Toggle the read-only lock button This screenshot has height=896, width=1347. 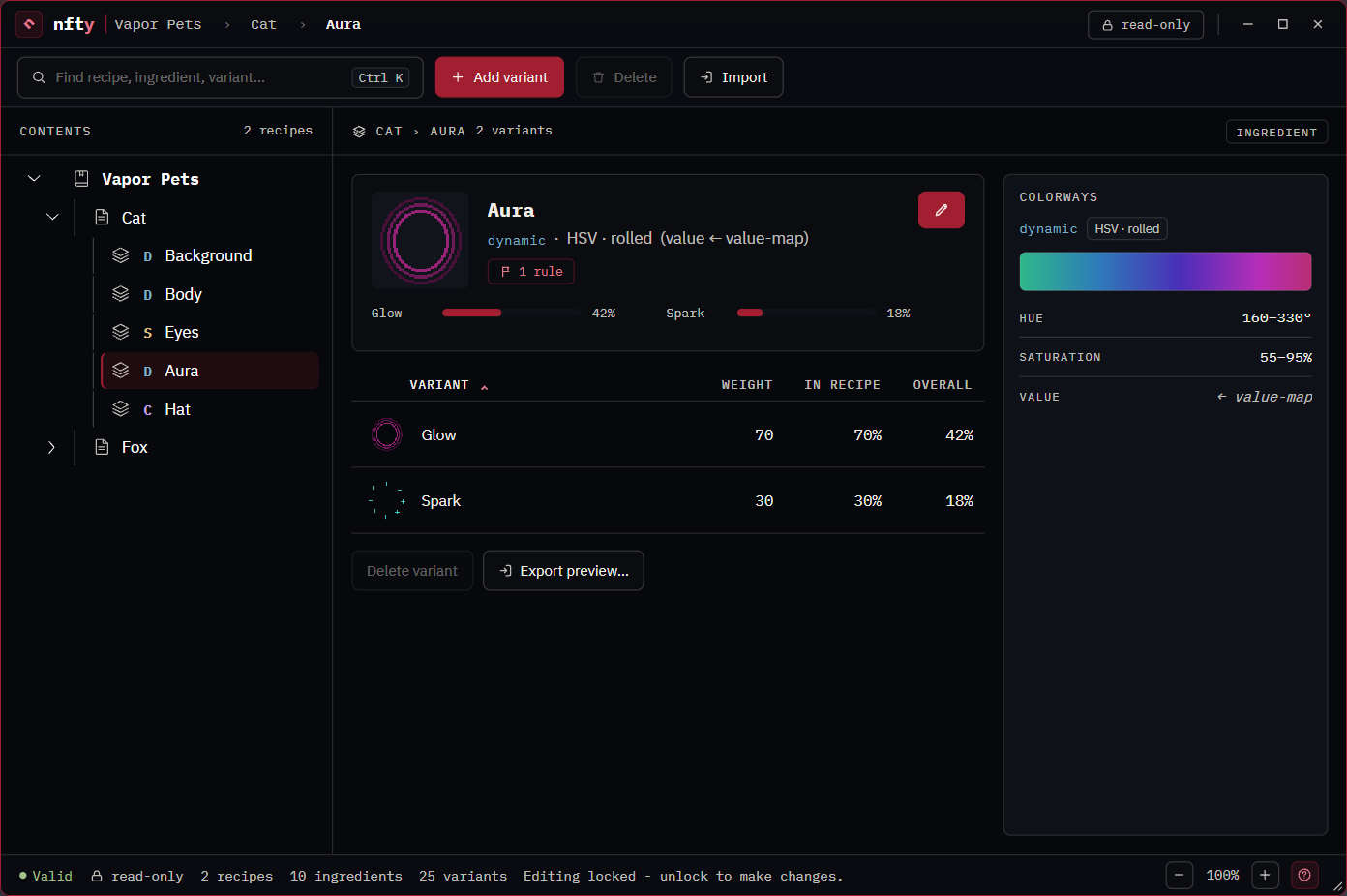pyautogui.click(x=1146, y=25)
